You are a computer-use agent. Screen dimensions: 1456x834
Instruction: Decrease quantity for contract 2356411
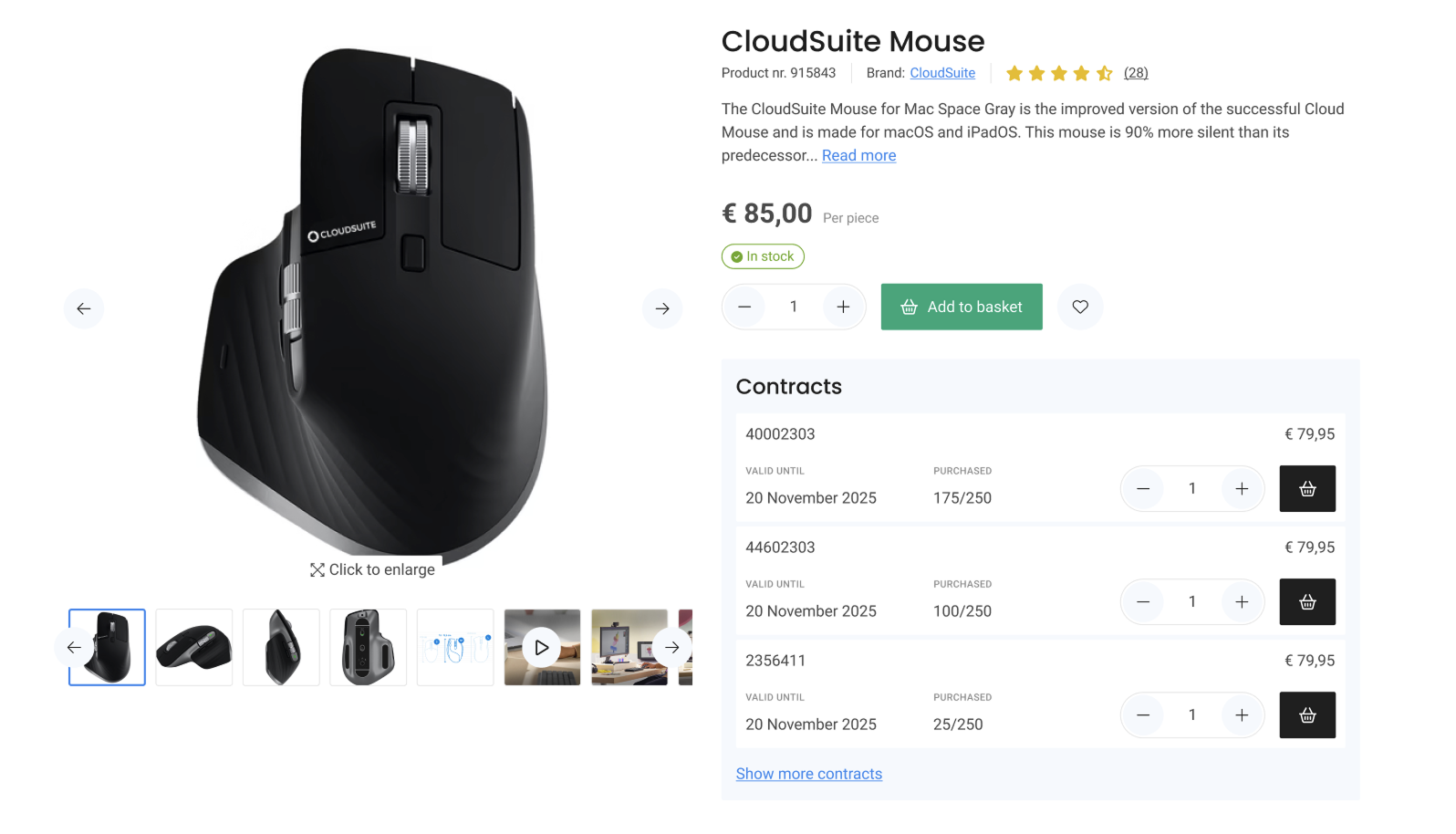pos(1143,715)
